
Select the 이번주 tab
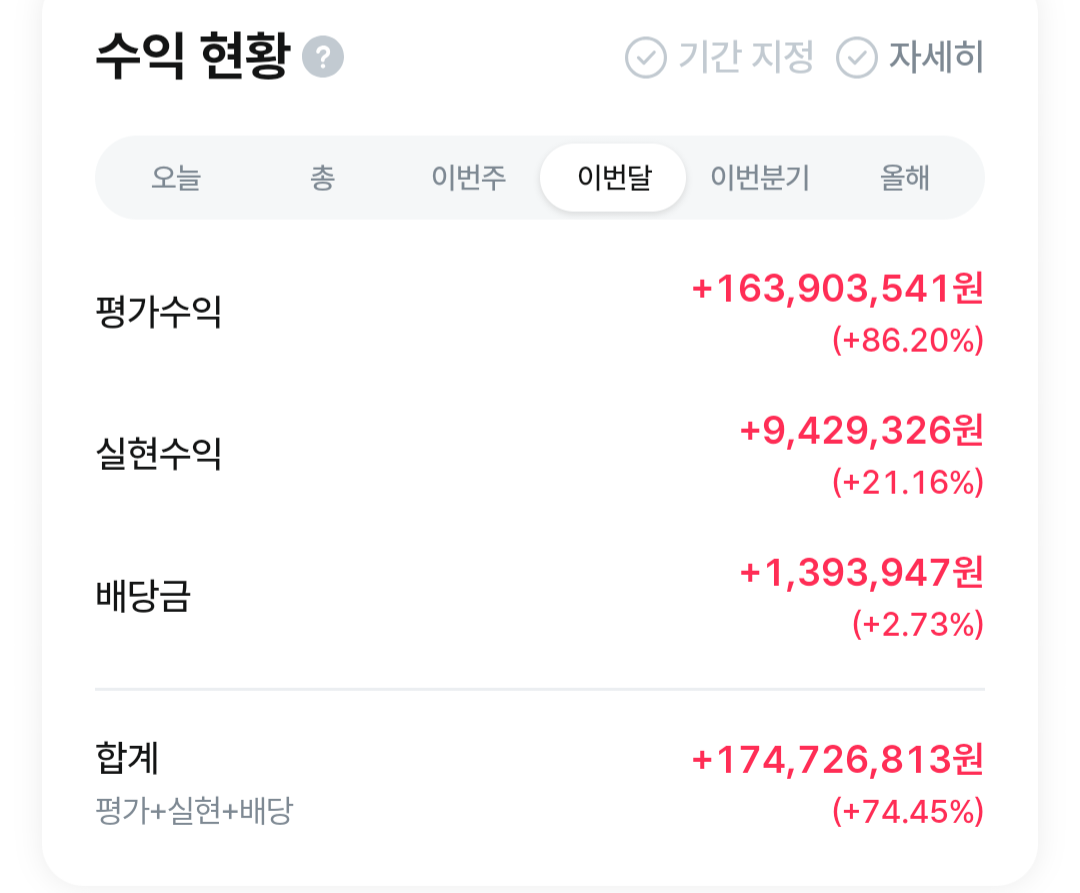pos(468,178)
